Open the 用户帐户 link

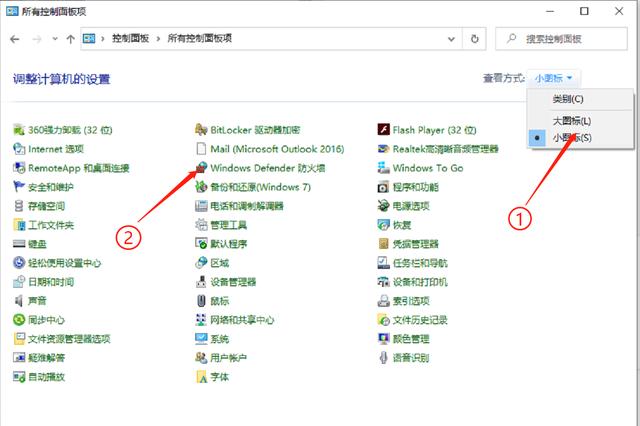(229, 358)
